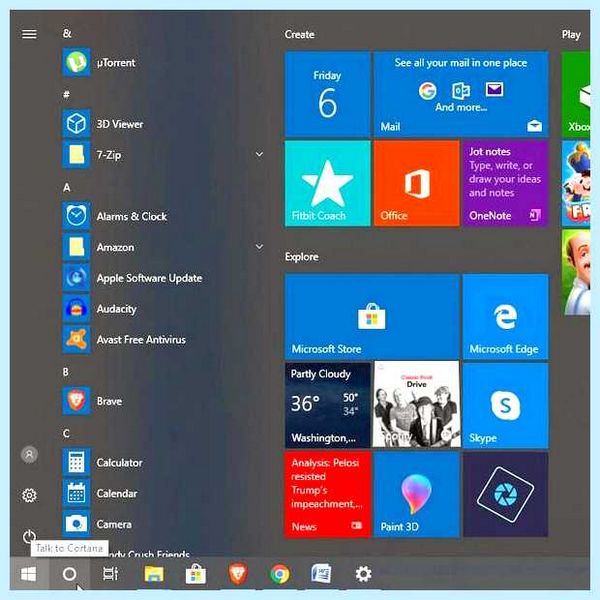600x600 pixels.
Task: Click the Explore group header
Action: coord(302,257)
